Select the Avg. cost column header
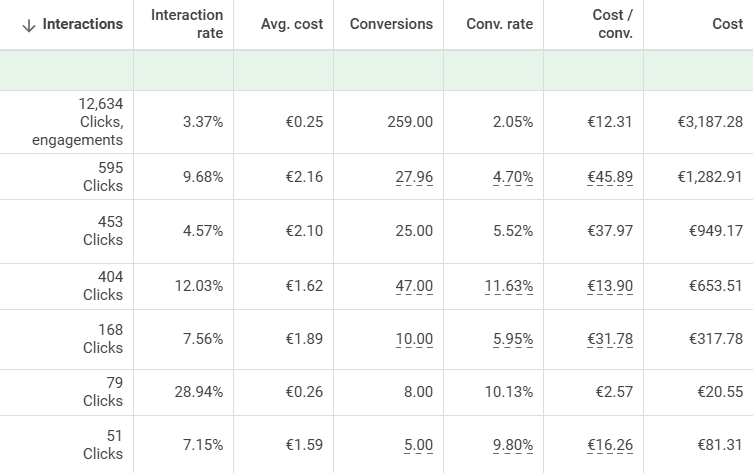This screenshot has height=473, width=753. coord(292,24)
